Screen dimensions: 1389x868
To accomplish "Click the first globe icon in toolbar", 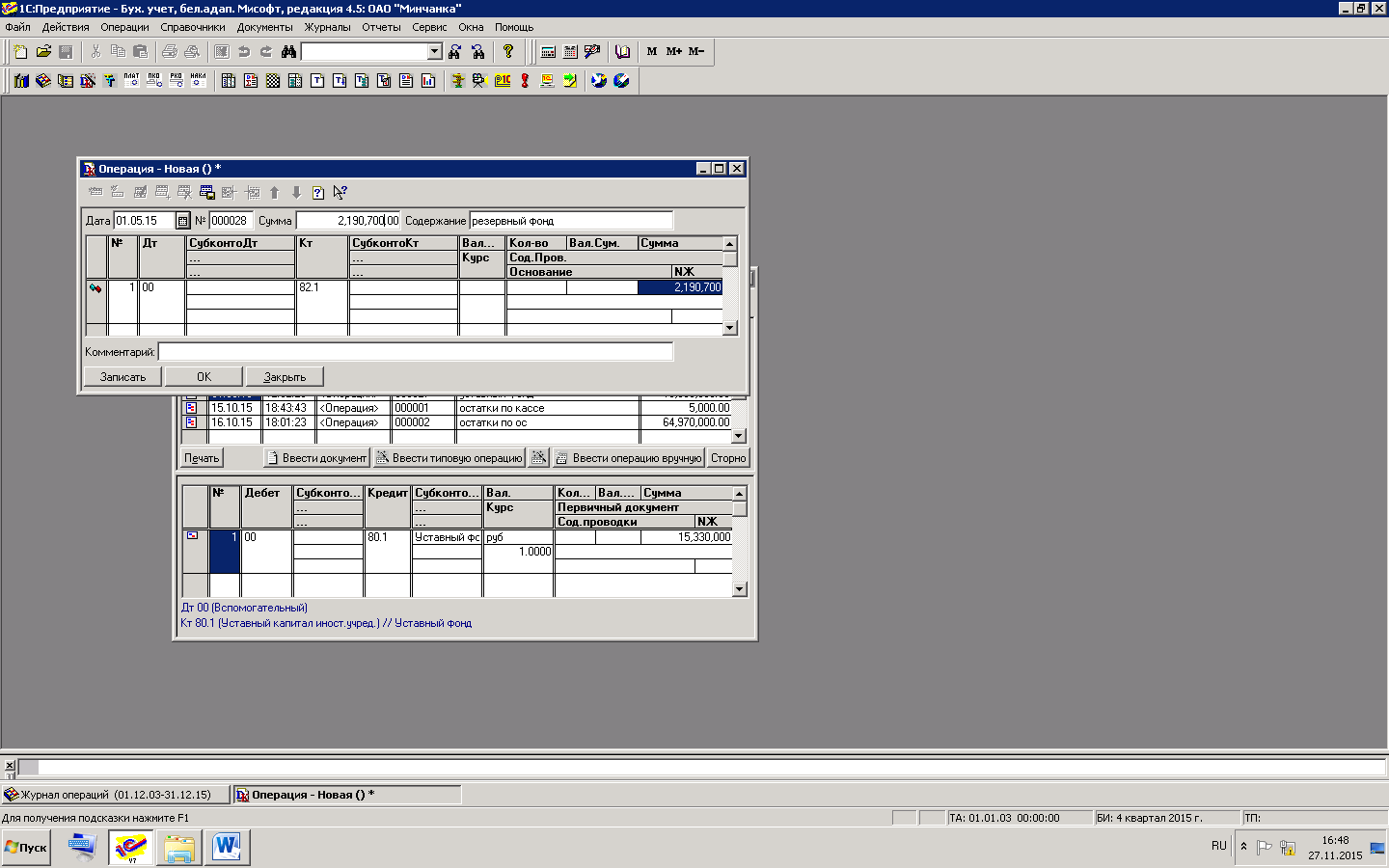I will click(599, 81).
